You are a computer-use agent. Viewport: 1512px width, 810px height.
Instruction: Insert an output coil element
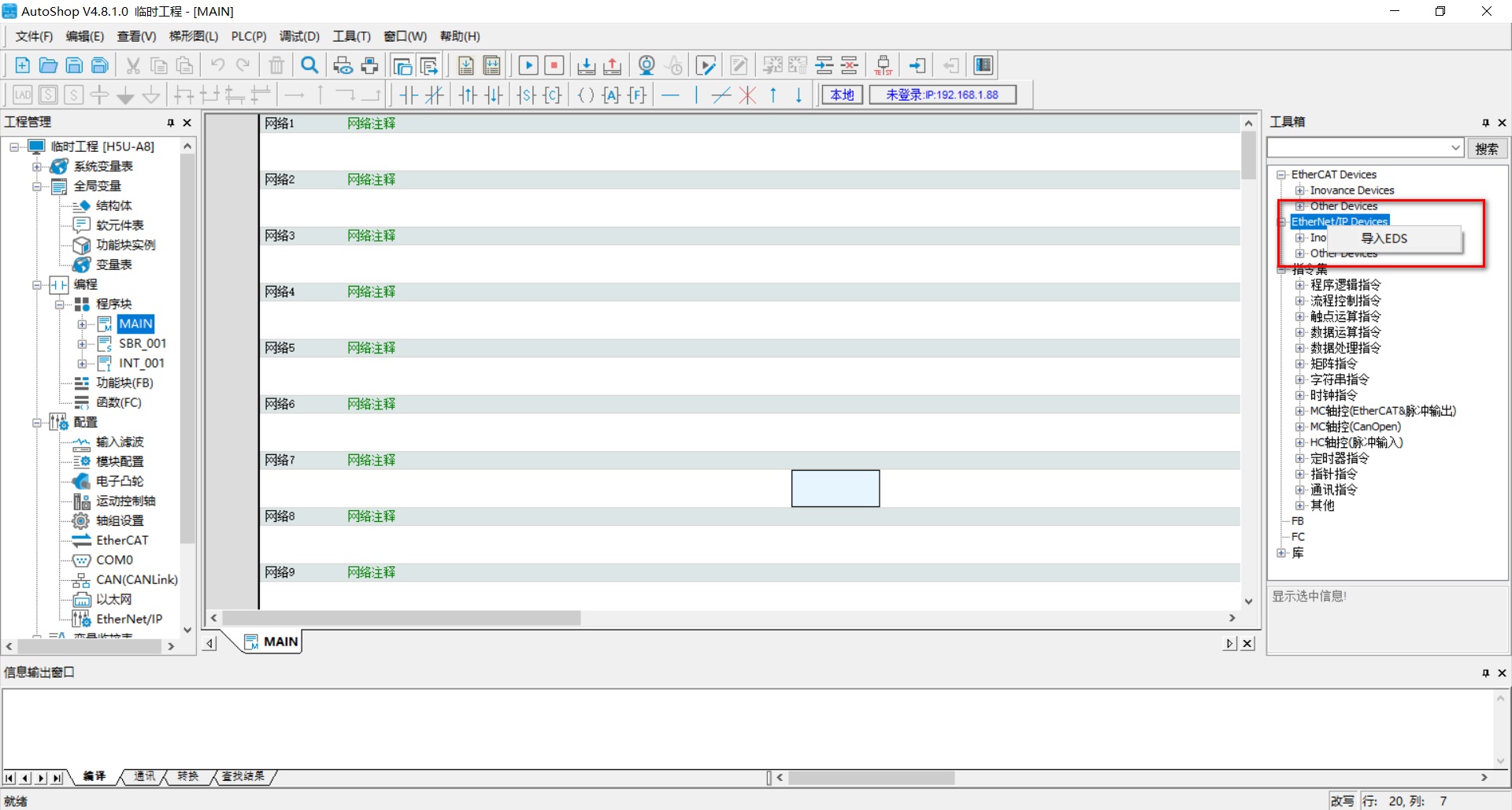(x=585, y=95)
